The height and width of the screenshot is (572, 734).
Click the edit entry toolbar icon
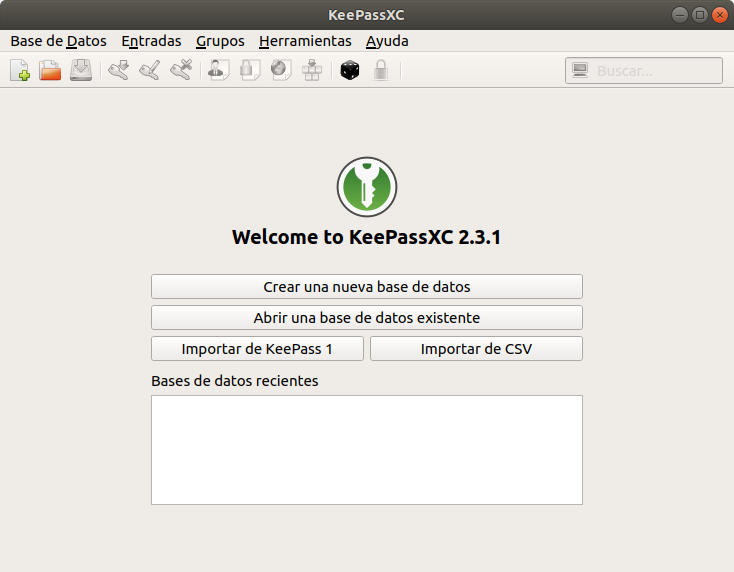[x=150, y=71]
